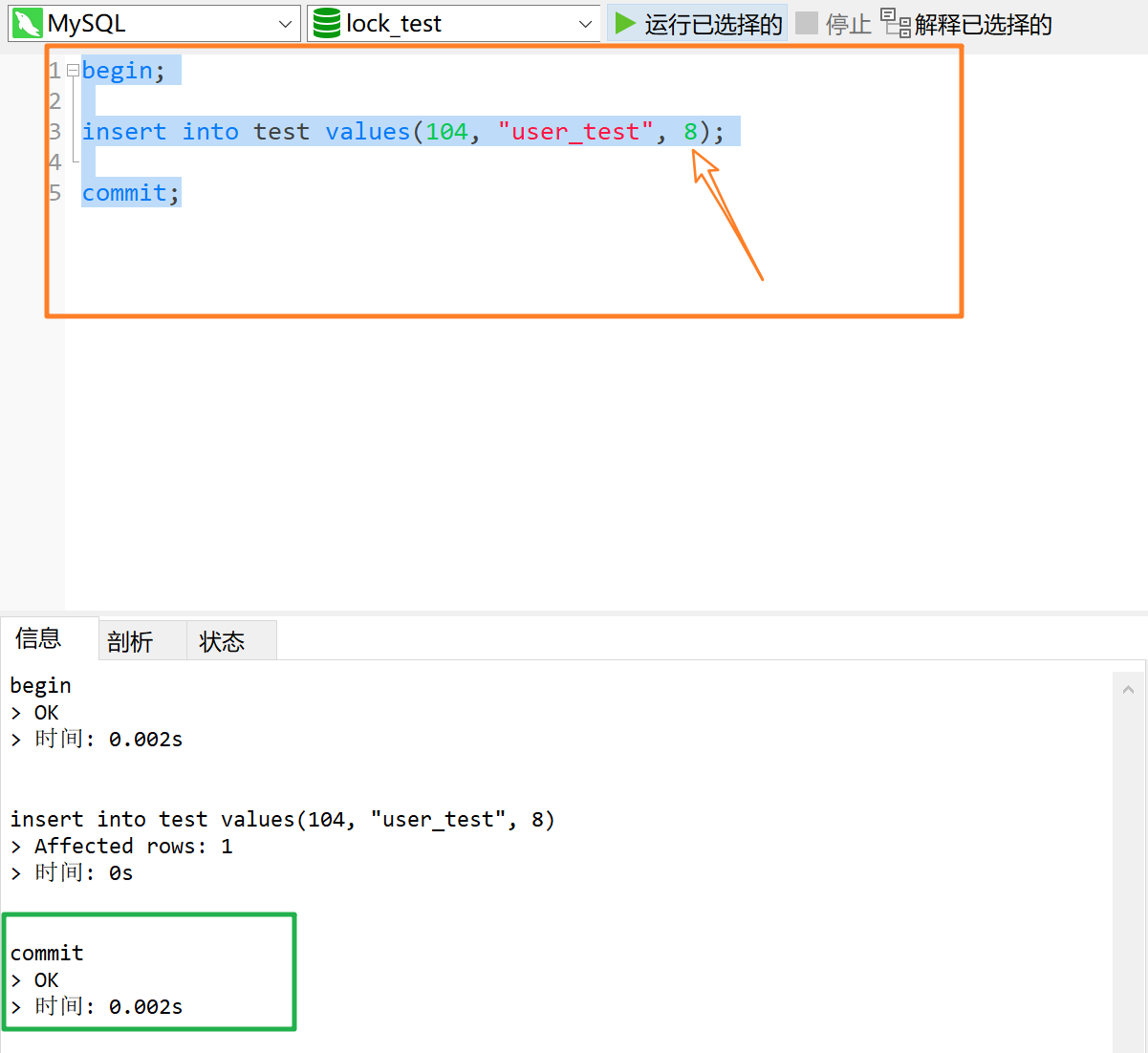Viewport: 1148px width, 1053px height.
Task: Click the Stop (停止) button
Action: pyautogui.click(x=834, y=24)
